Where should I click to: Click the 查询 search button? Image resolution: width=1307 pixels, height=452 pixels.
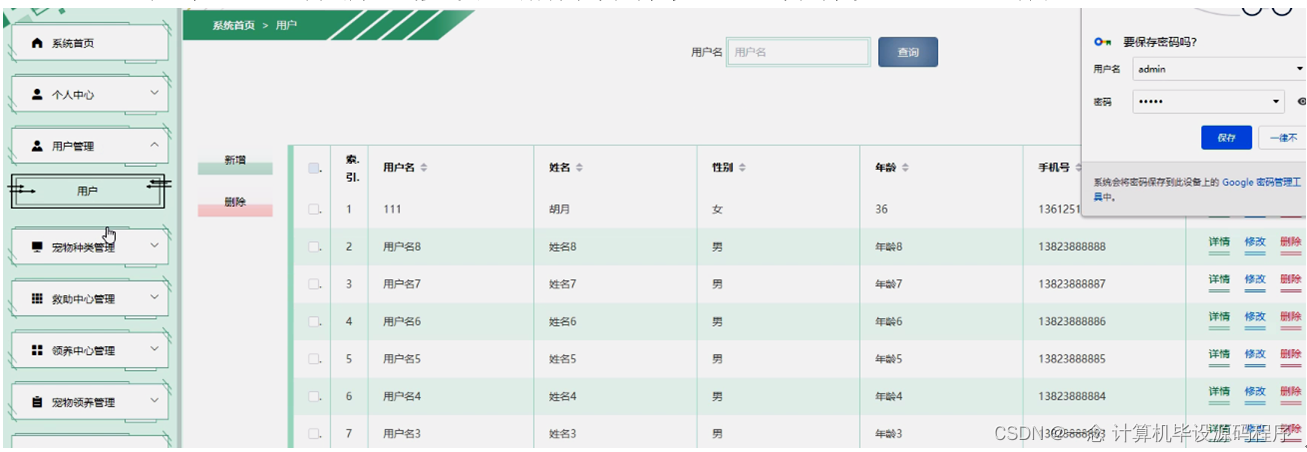(908, 53)
